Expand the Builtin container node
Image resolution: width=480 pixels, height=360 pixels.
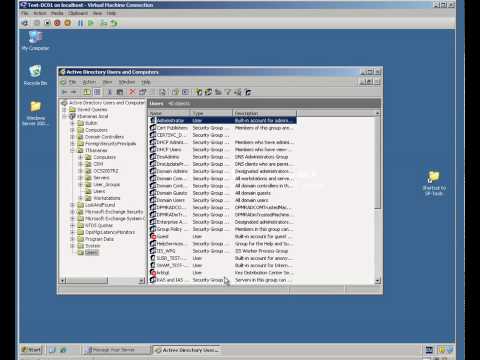point(72,123)
